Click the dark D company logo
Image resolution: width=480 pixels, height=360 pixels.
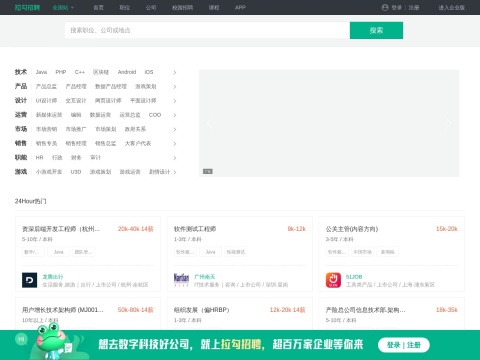[29, 280]
